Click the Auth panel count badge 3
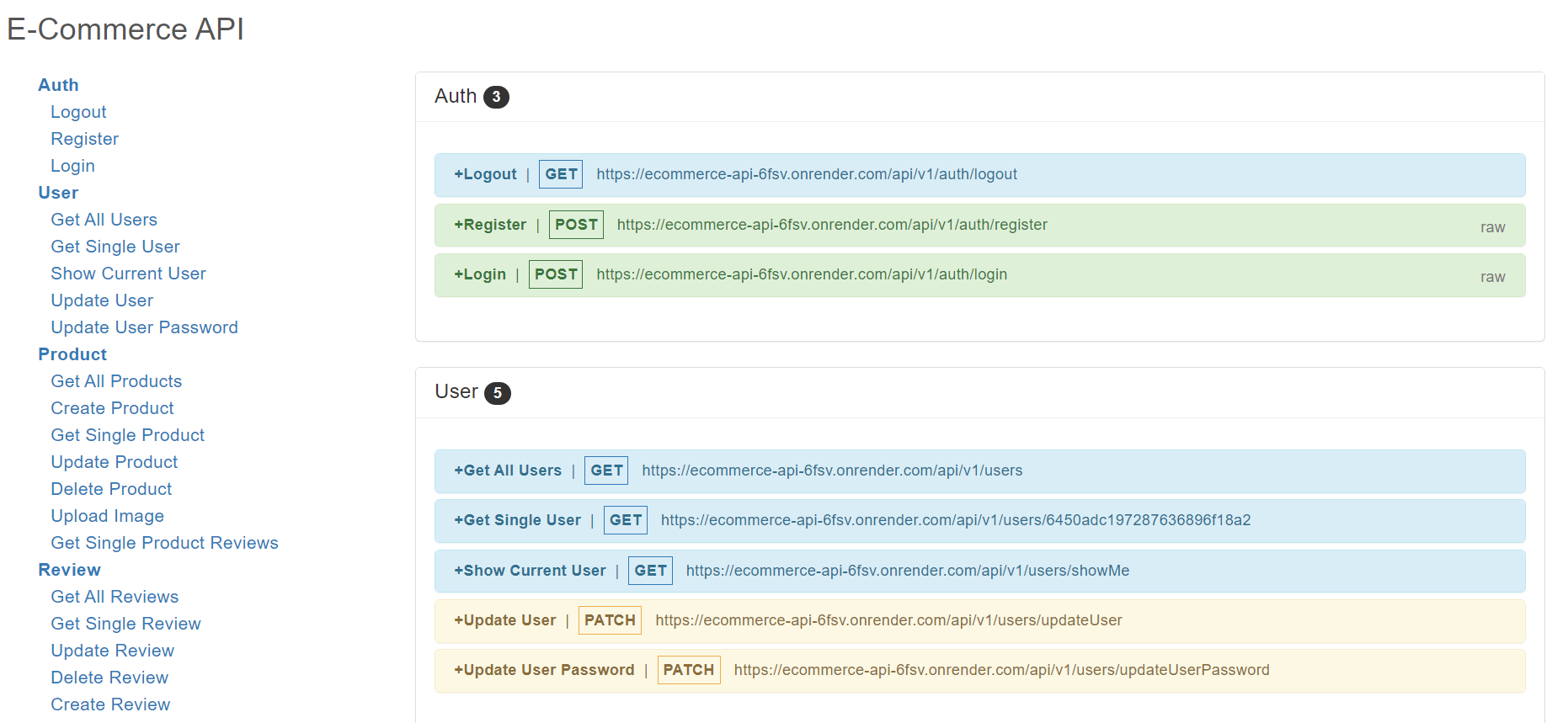 click(496, 97)
